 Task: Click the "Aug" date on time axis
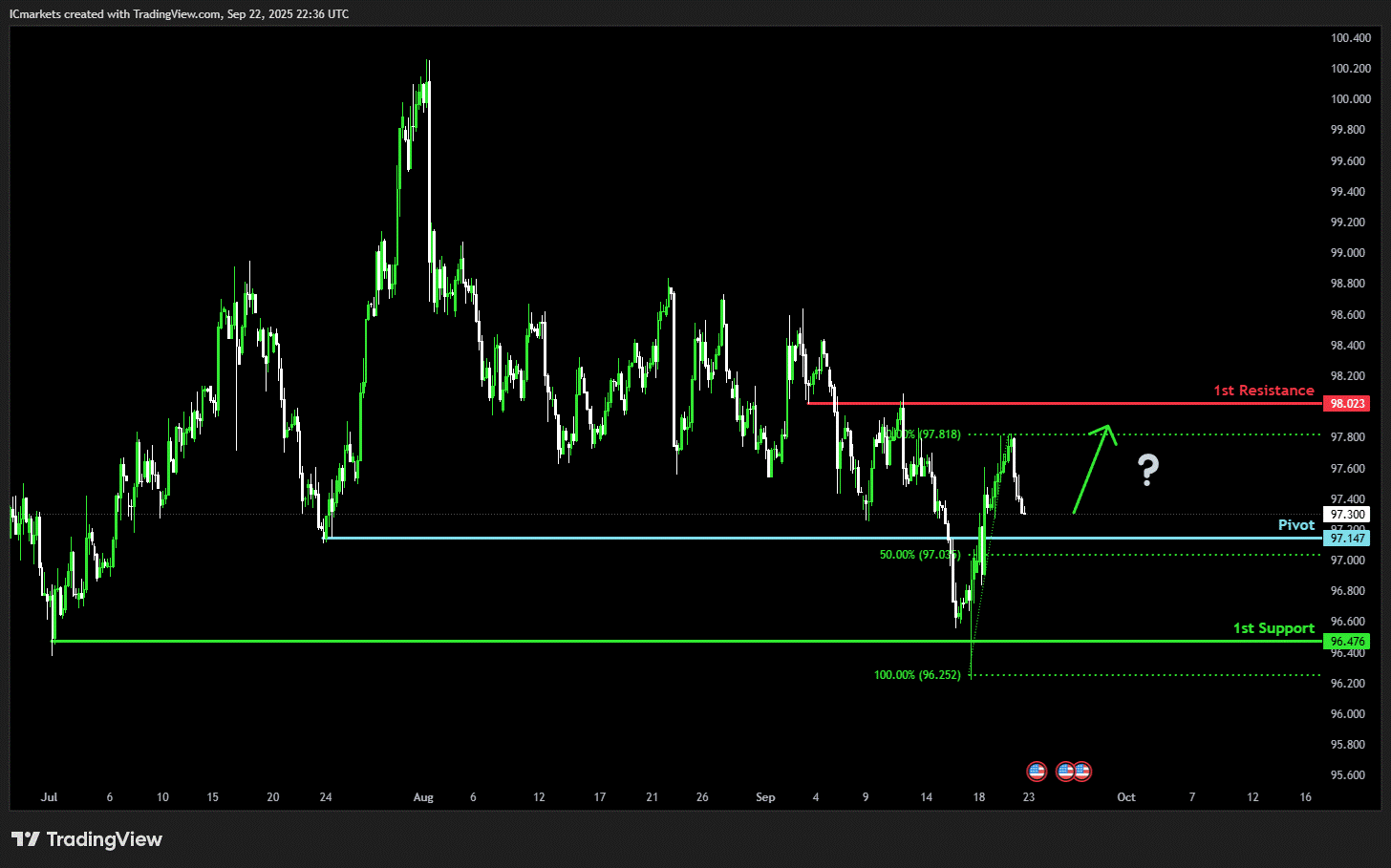423,797
